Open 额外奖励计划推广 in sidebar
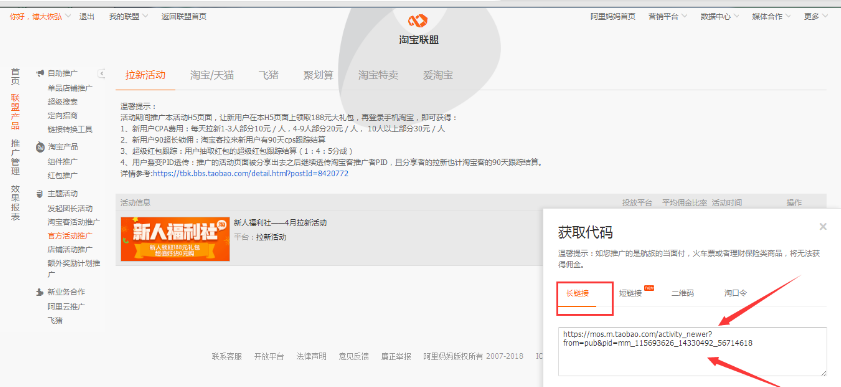 tap(73, 268)
